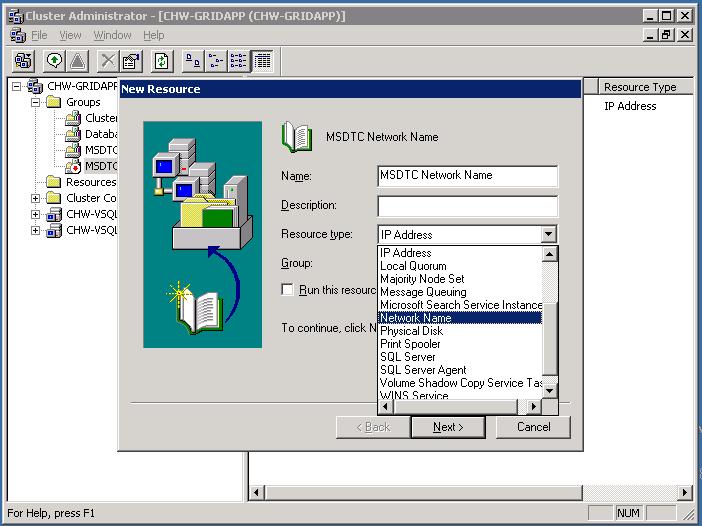702x526 pixels.
Task: Collapse the Groups folder
Action: tap(35, 102)
